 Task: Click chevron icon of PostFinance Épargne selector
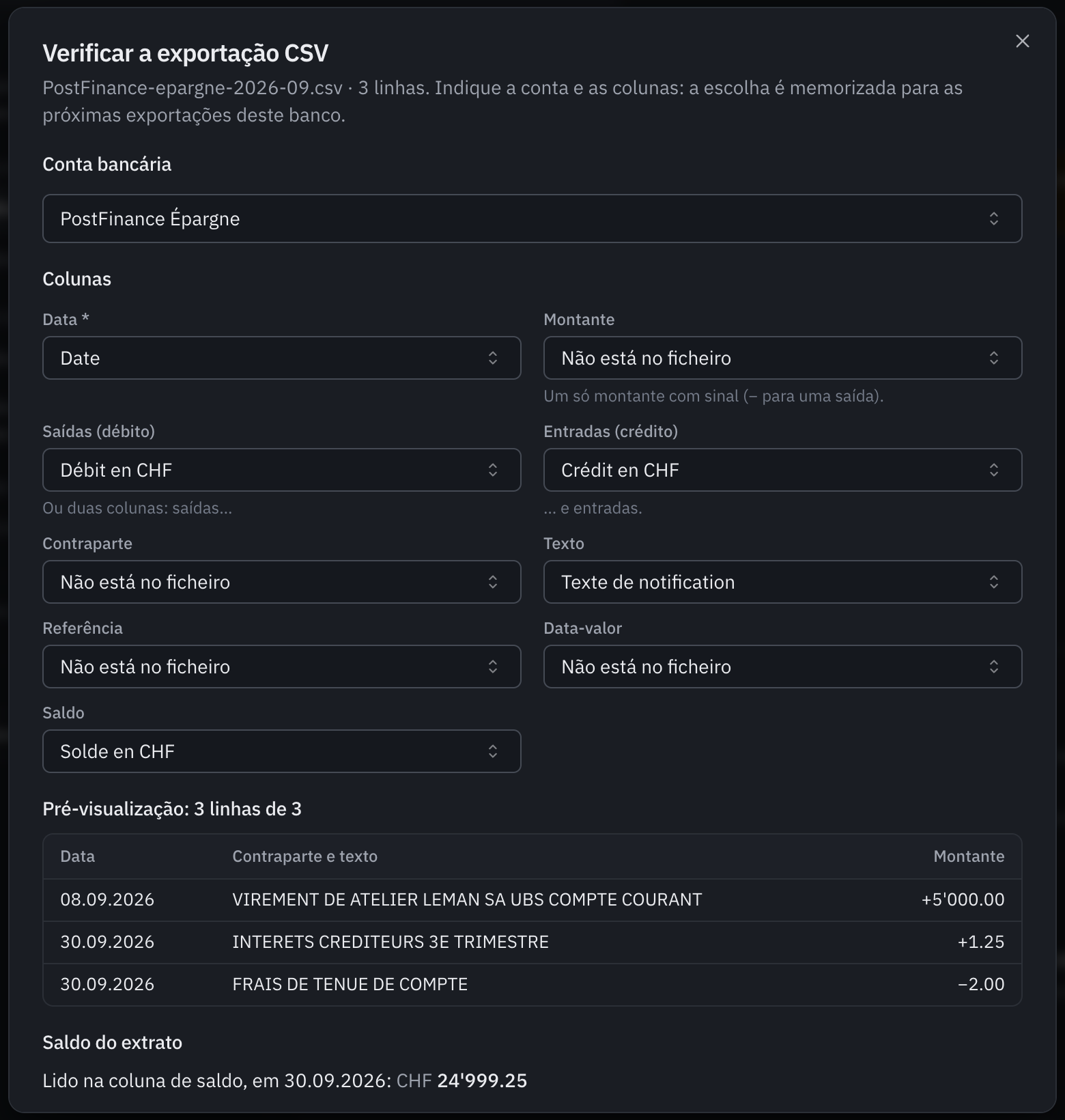point(994,219)
